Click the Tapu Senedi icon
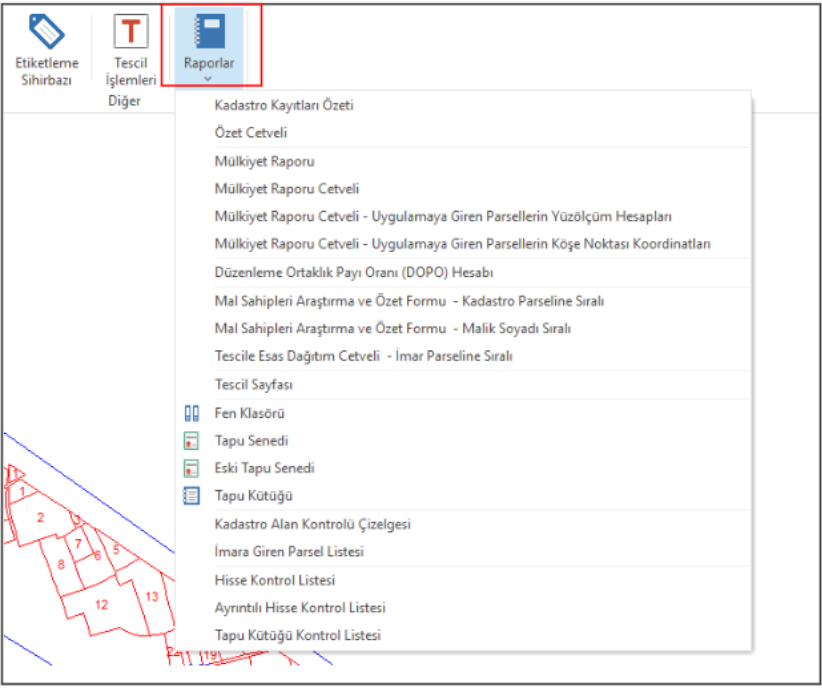The height and width of the screenshot is (690, 822). click(192, 441)
